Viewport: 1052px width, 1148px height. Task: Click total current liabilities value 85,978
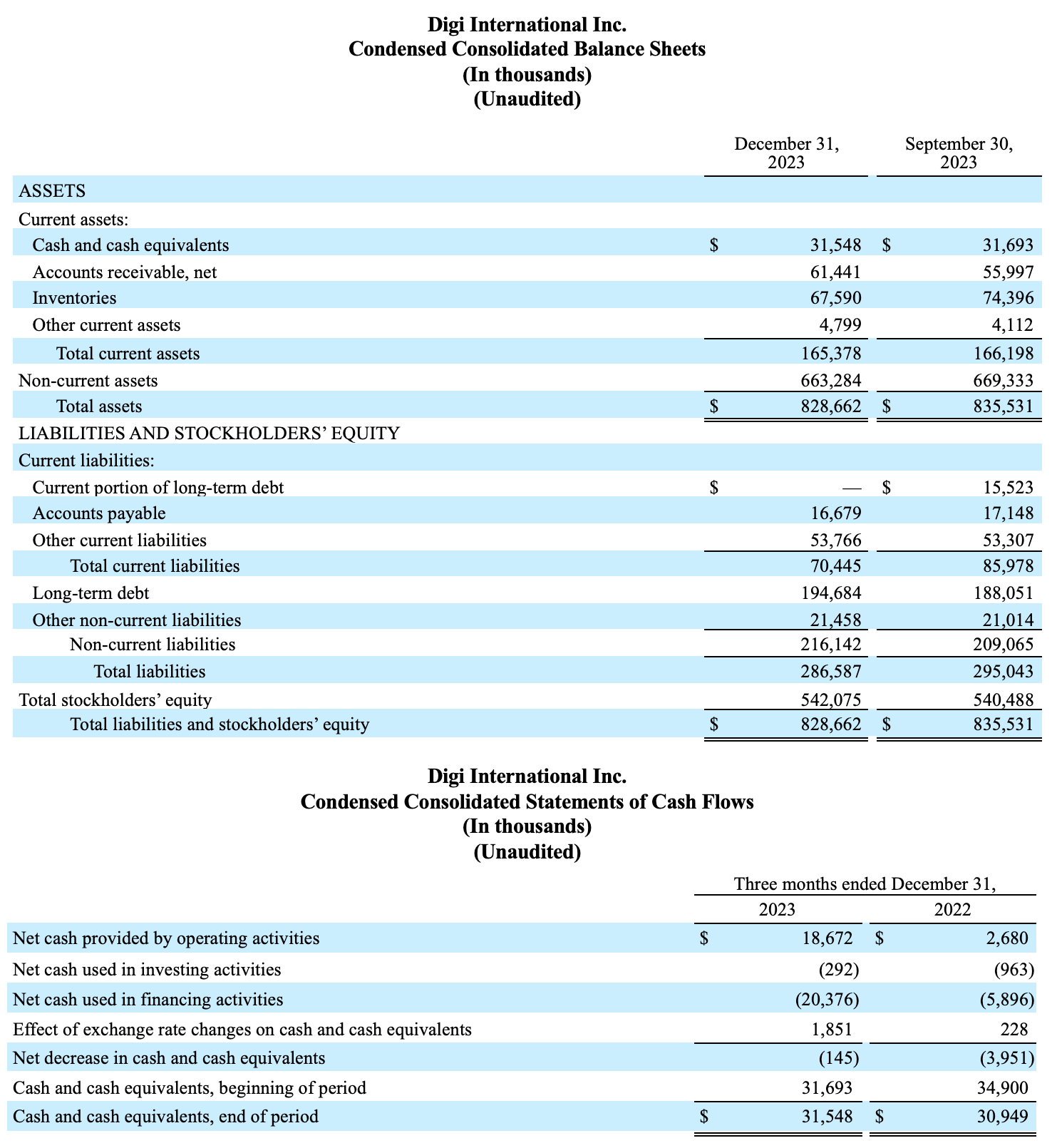pos(1008,566)
